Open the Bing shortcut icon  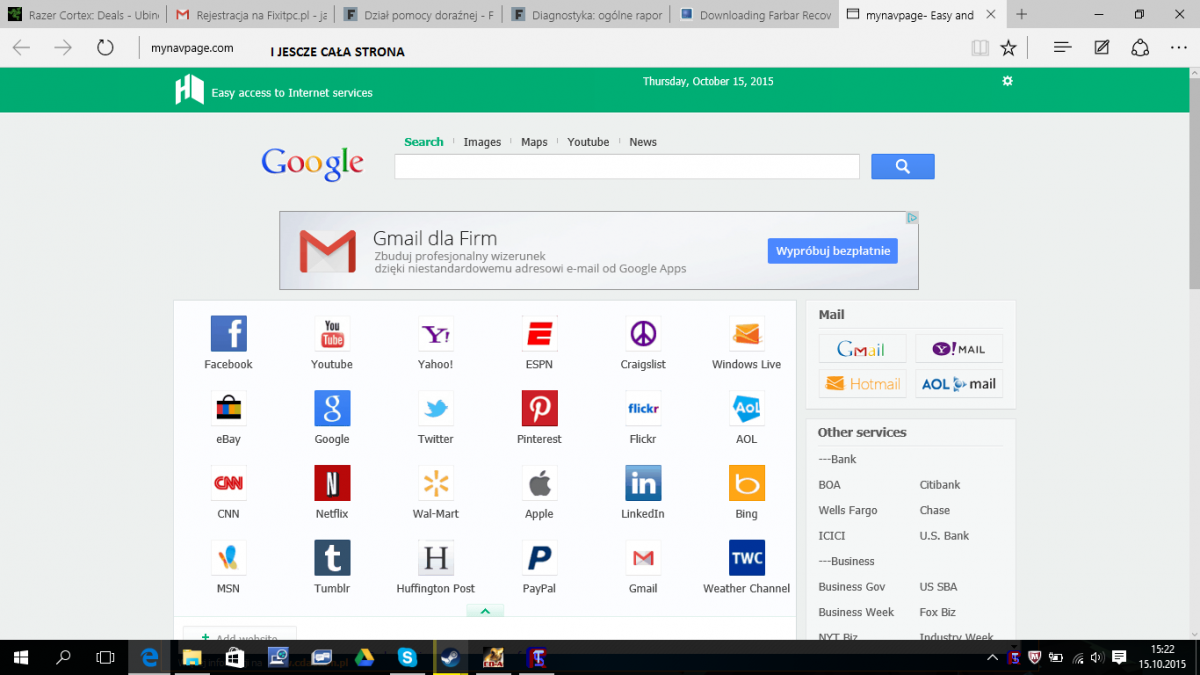coord(747,483)
